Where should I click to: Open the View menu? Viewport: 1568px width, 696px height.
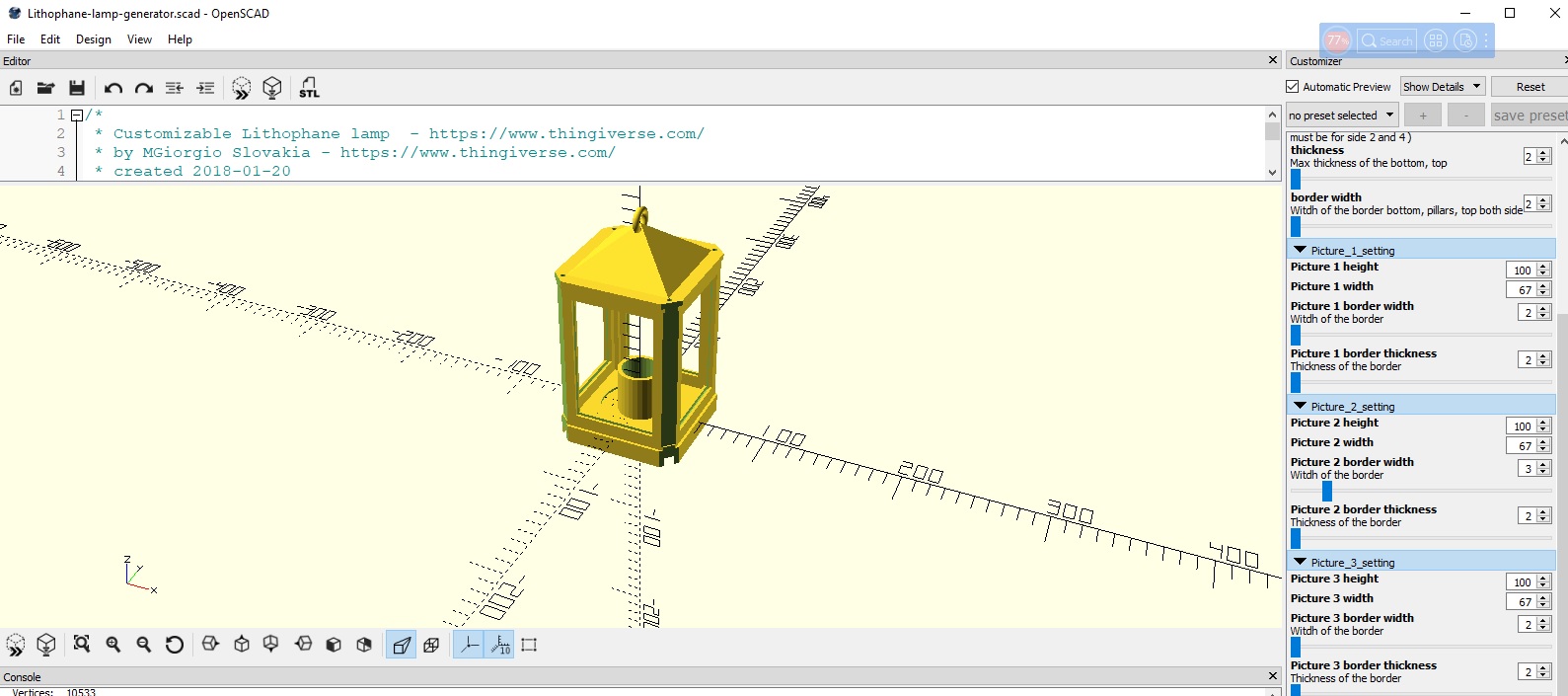139,39
